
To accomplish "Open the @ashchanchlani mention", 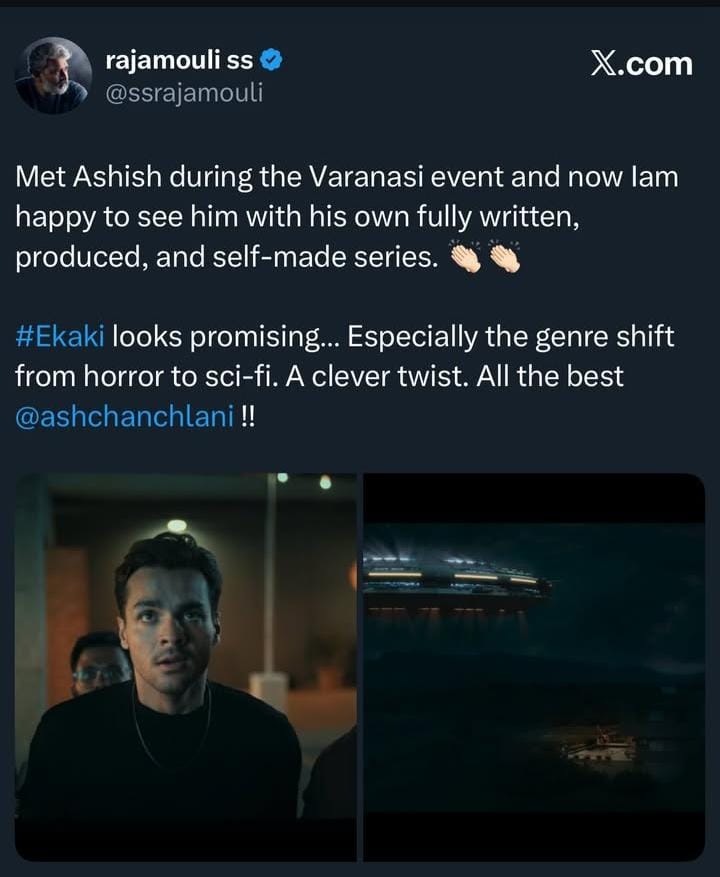I will click(124, 417).
